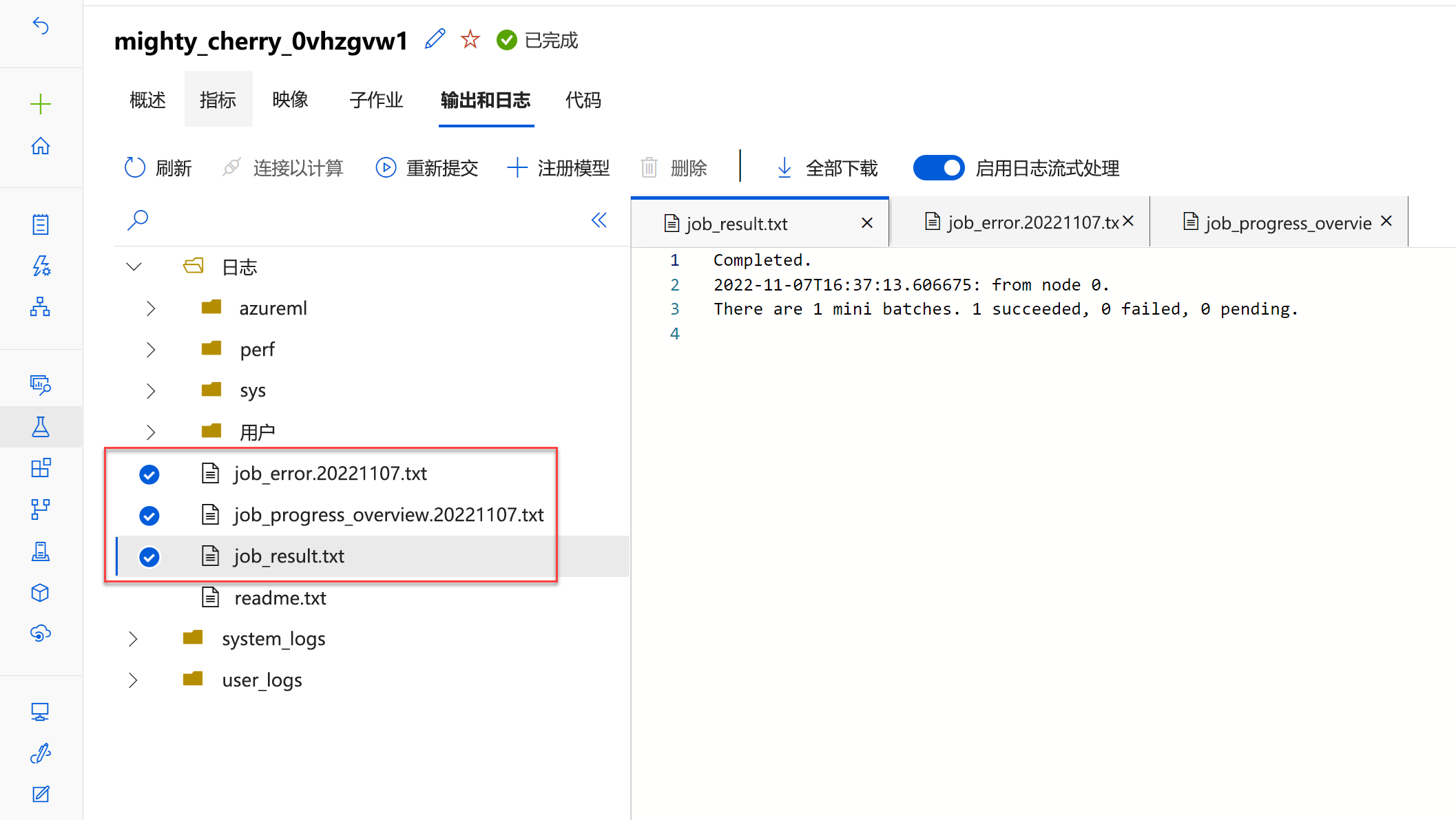Close the job_progress_overview editor tab
The image size is (1456, 820).
[1386, 221]
